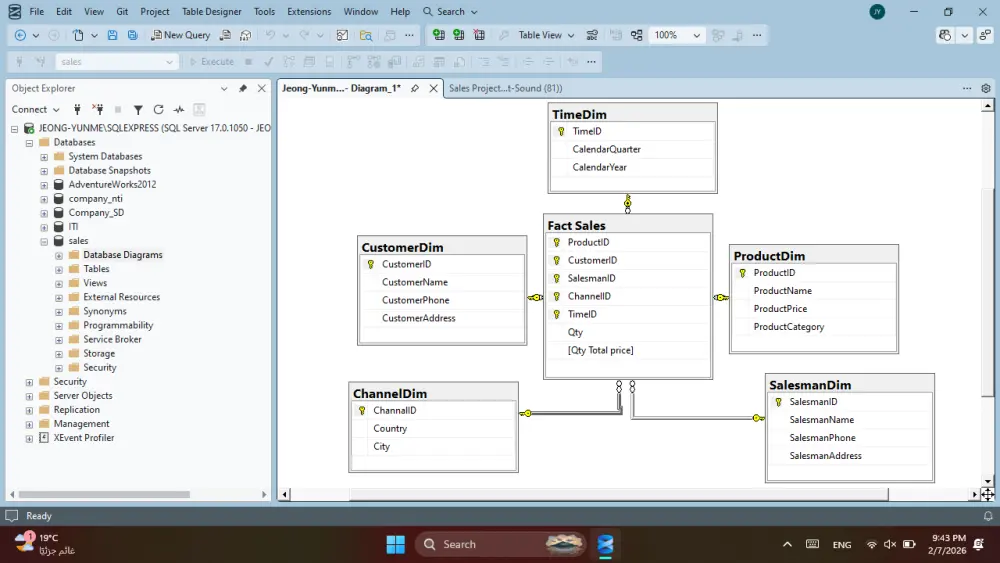
Task: Click the activity monitor icon in Object Explorer
Action: 179,110
